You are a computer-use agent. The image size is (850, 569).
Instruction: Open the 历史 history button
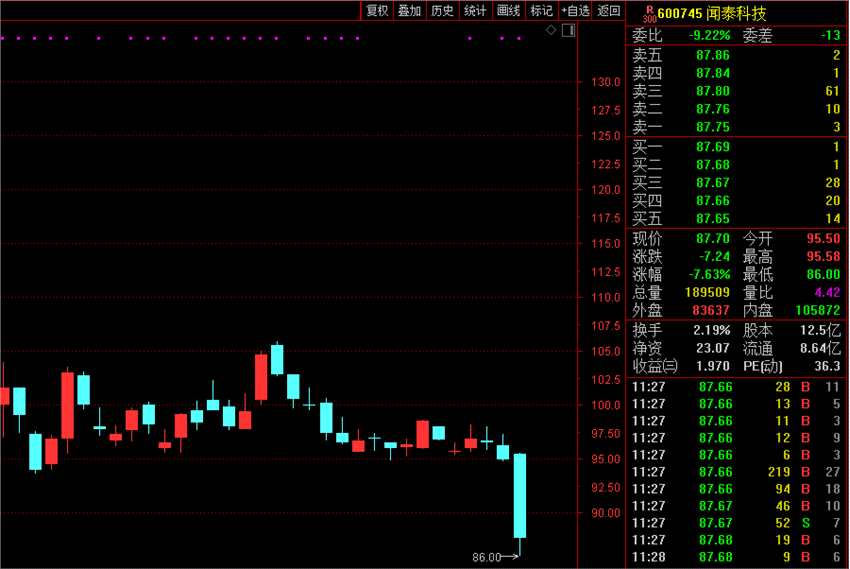pos(442,10)
